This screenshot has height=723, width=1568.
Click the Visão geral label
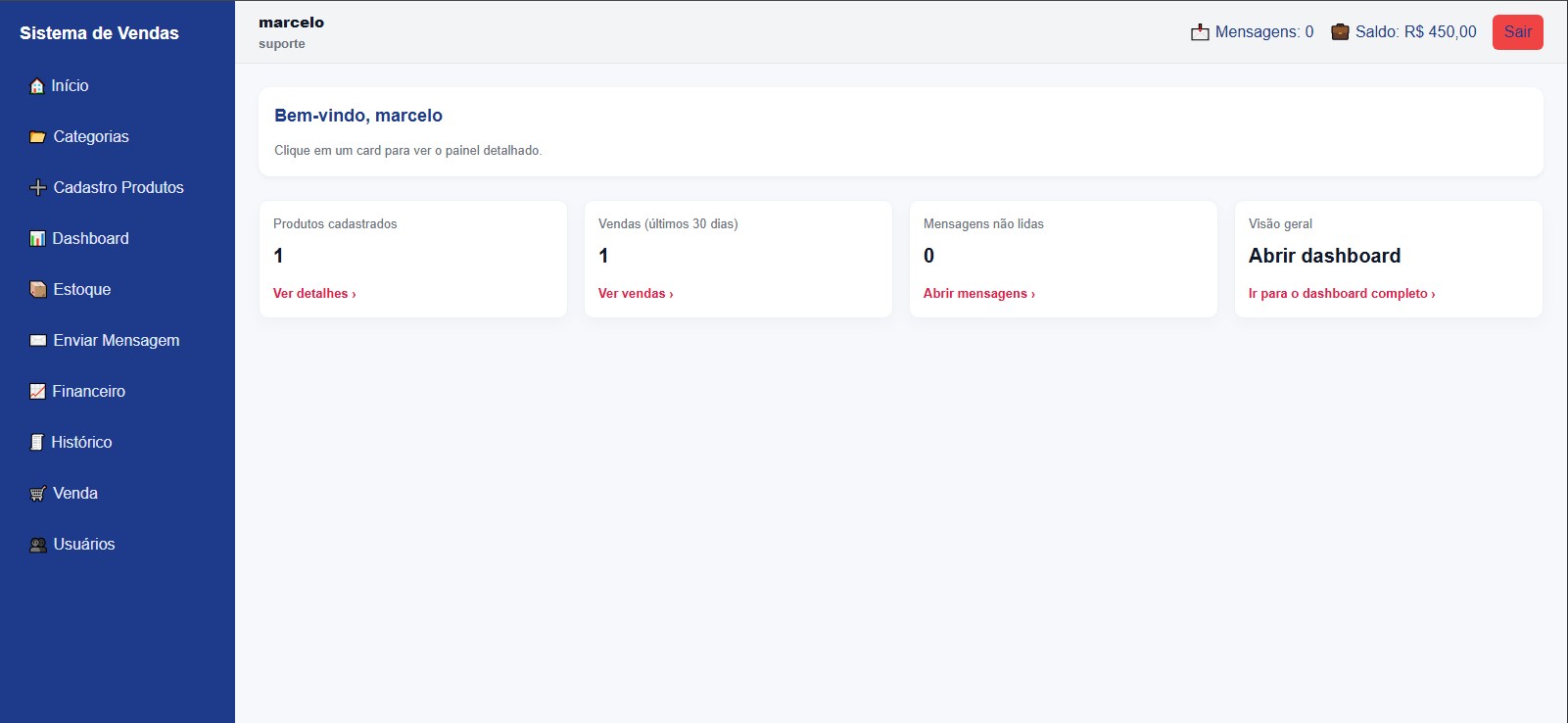pyautogui.click(x=1280, y=224)
